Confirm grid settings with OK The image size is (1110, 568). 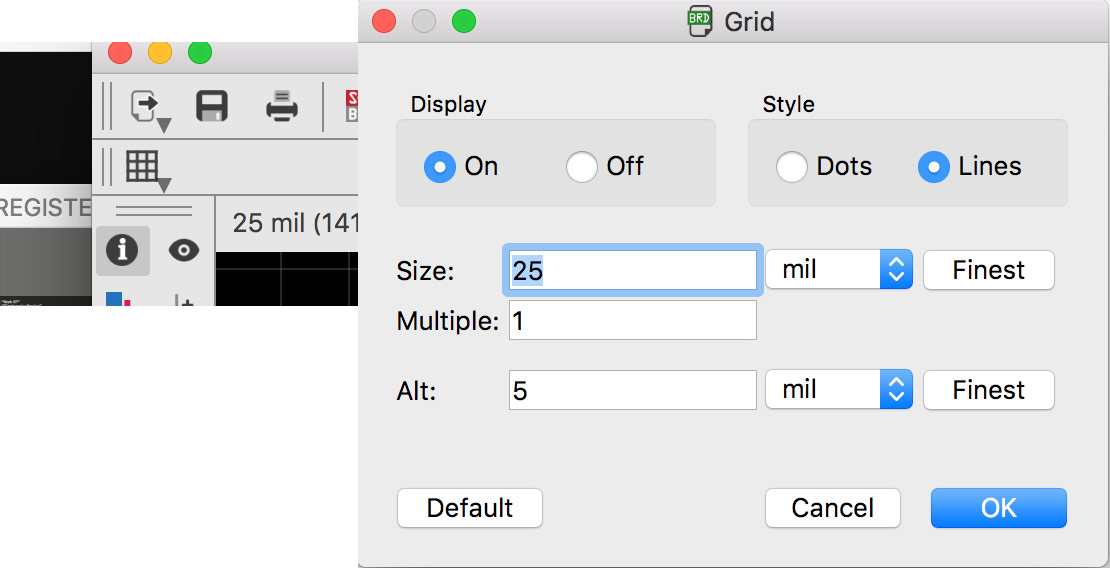998,508
